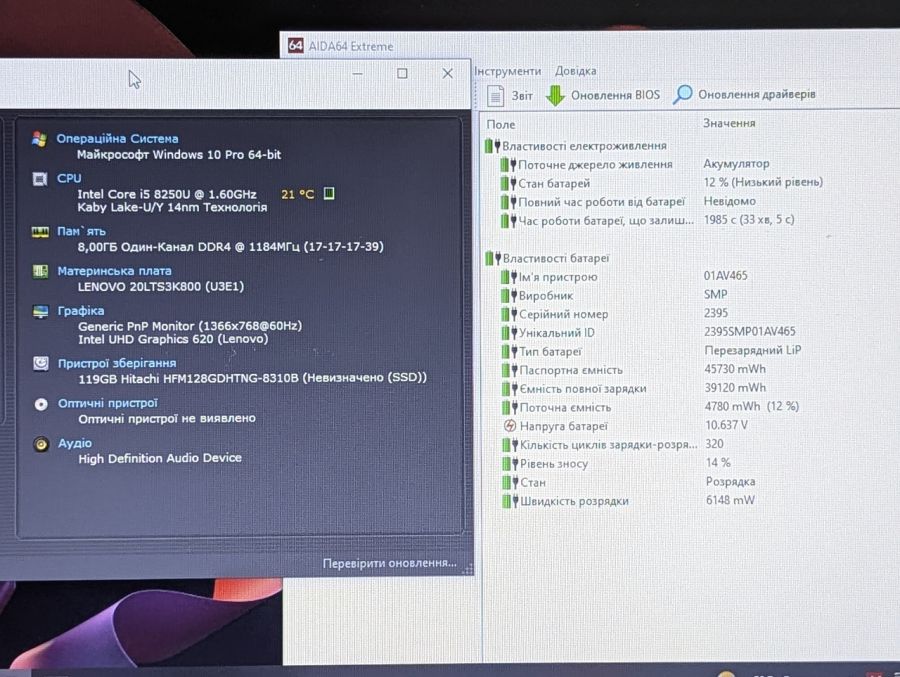
Task: Click the CPU heading link
Action: 69,178
